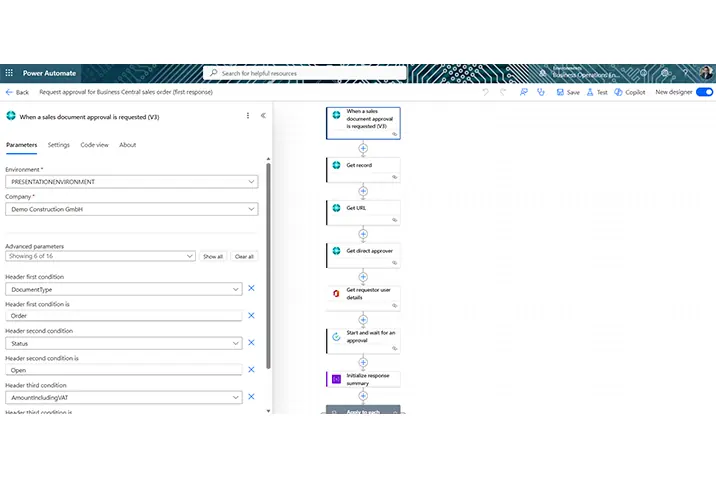Click the Approvals icon on Start and wait
The image size is (716, 478).
coord(337,336)
